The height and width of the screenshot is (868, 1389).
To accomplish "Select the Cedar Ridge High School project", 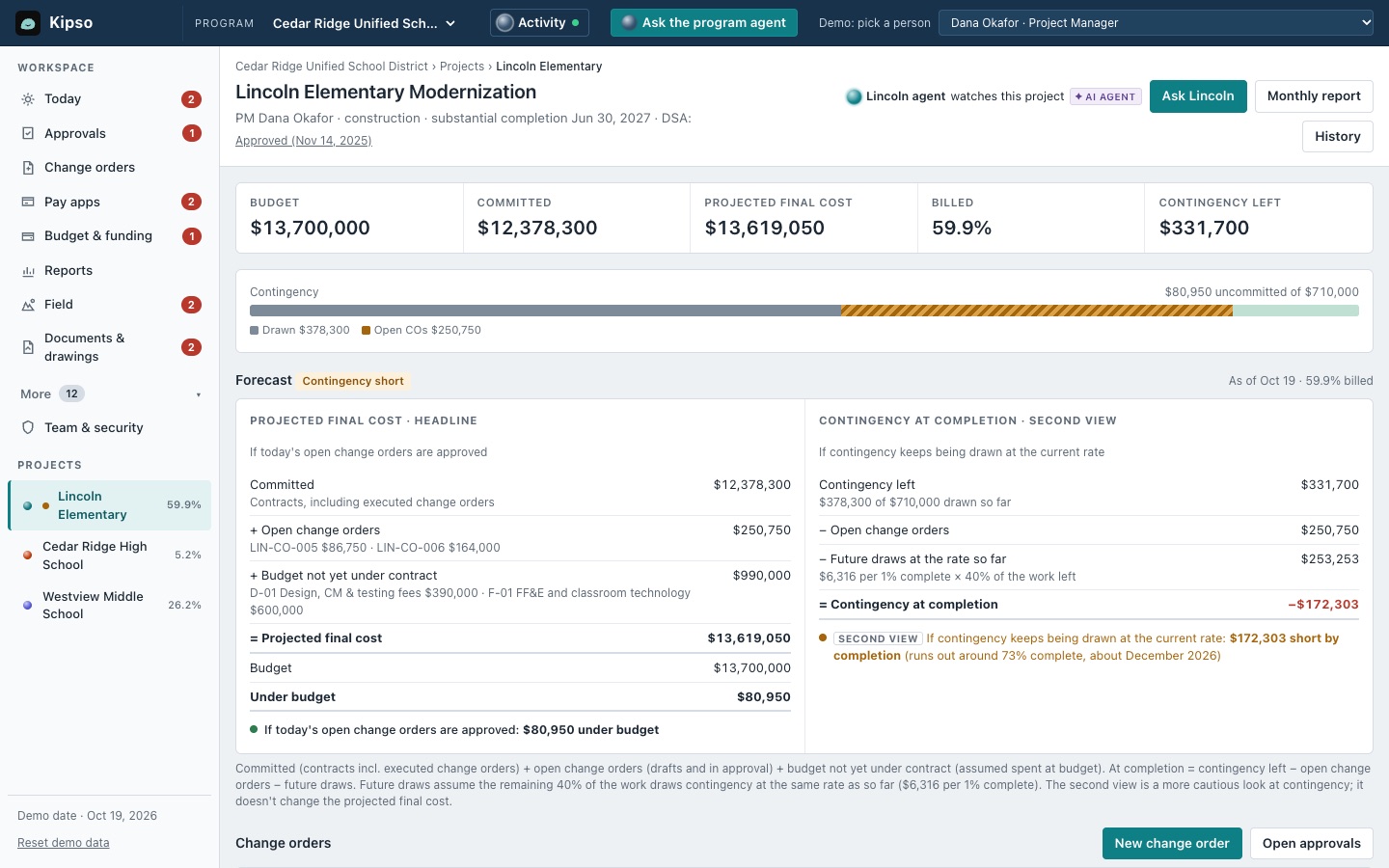I will pos(110,556).
